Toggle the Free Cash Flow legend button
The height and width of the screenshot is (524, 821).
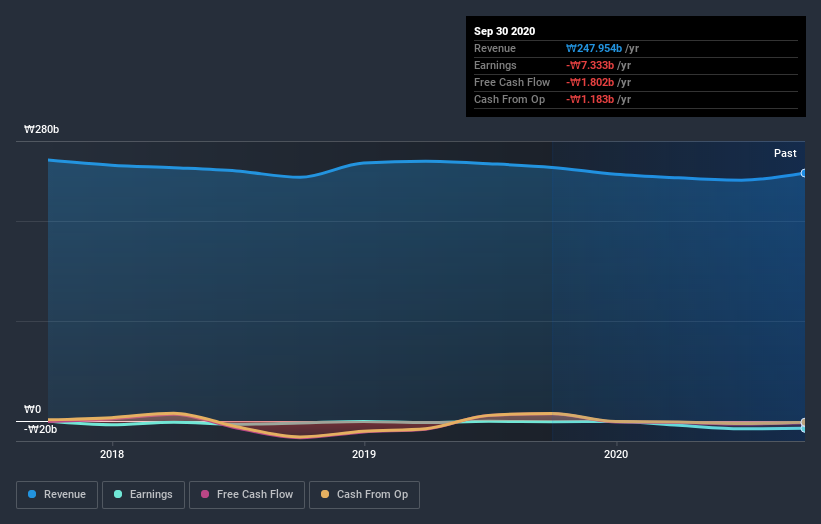click(247, 495)
